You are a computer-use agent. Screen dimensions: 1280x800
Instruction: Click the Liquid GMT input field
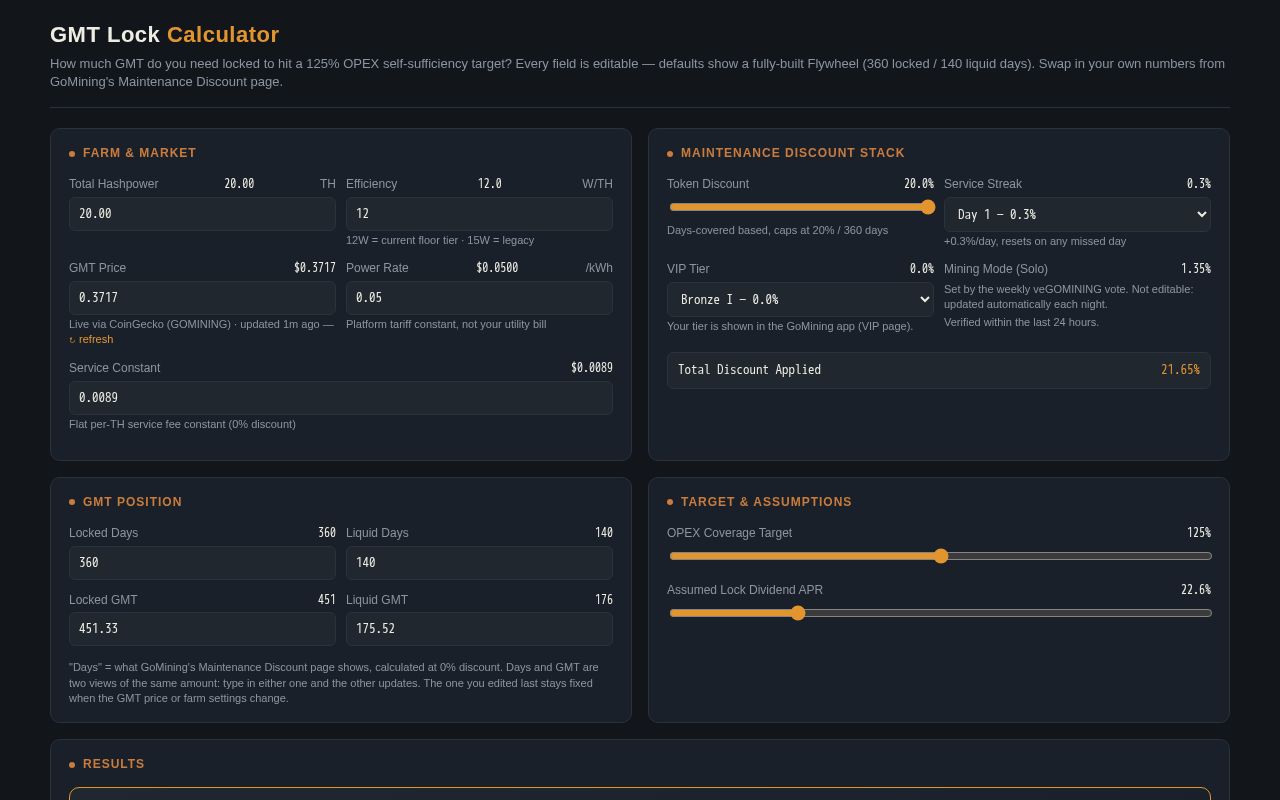tap(479, 629)
